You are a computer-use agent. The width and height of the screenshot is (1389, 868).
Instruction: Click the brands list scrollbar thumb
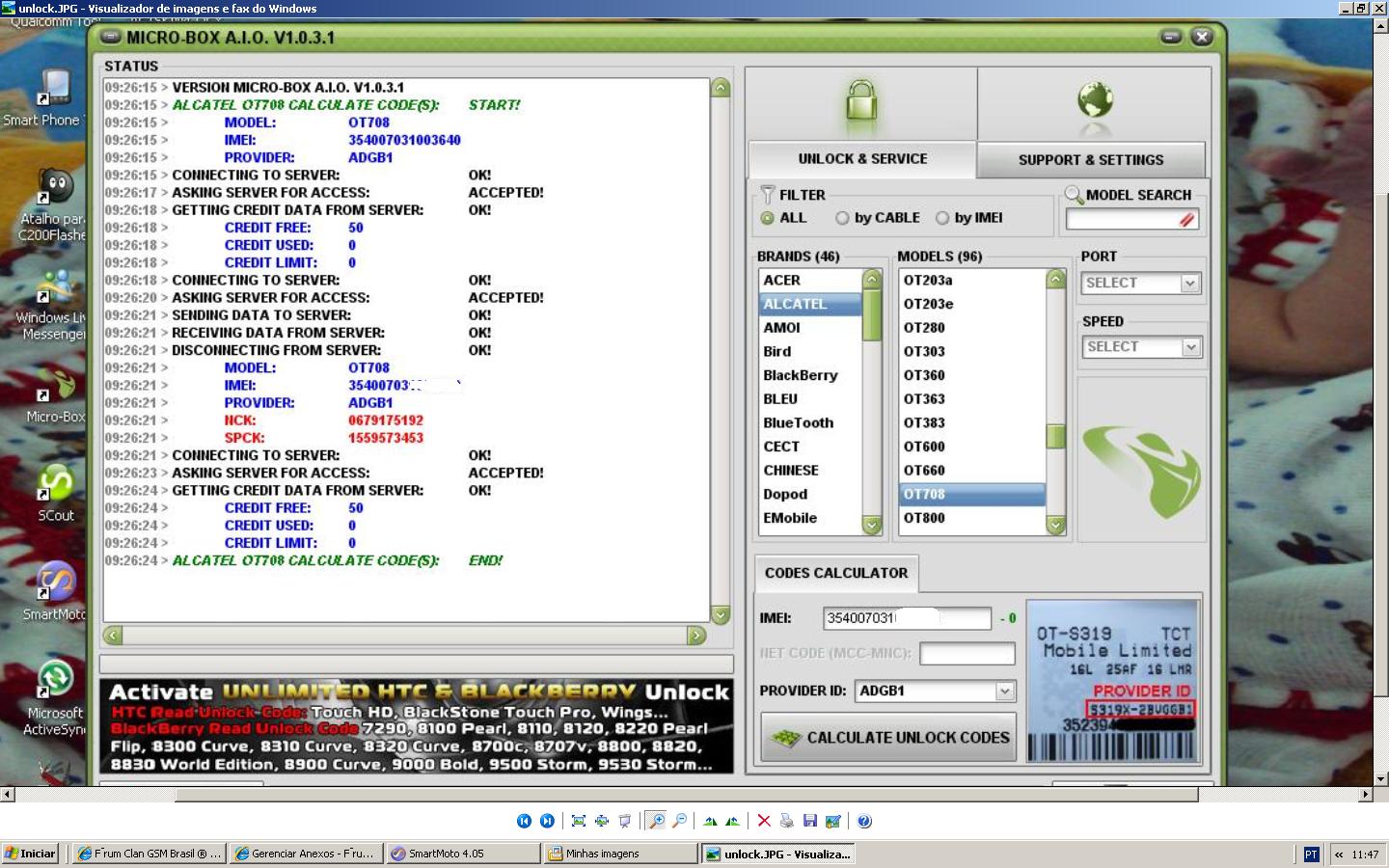[872, 315]
